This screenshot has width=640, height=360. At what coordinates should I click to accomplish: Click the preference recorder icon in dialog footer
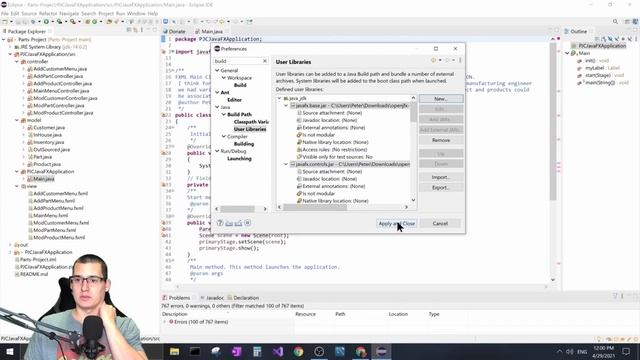coord(247,223)
